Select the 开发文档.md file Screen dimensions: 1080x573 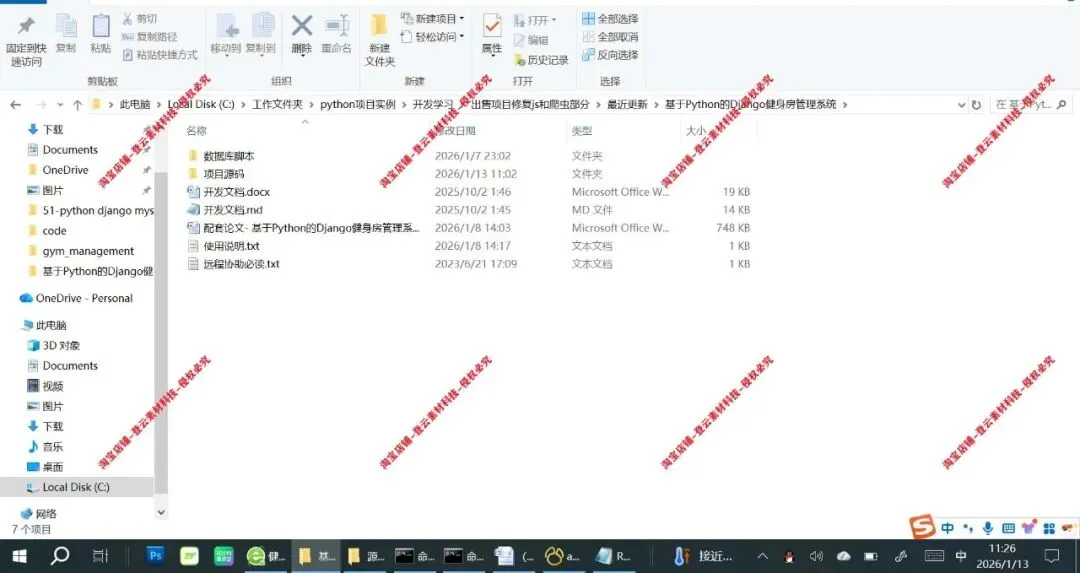[233, 209]
